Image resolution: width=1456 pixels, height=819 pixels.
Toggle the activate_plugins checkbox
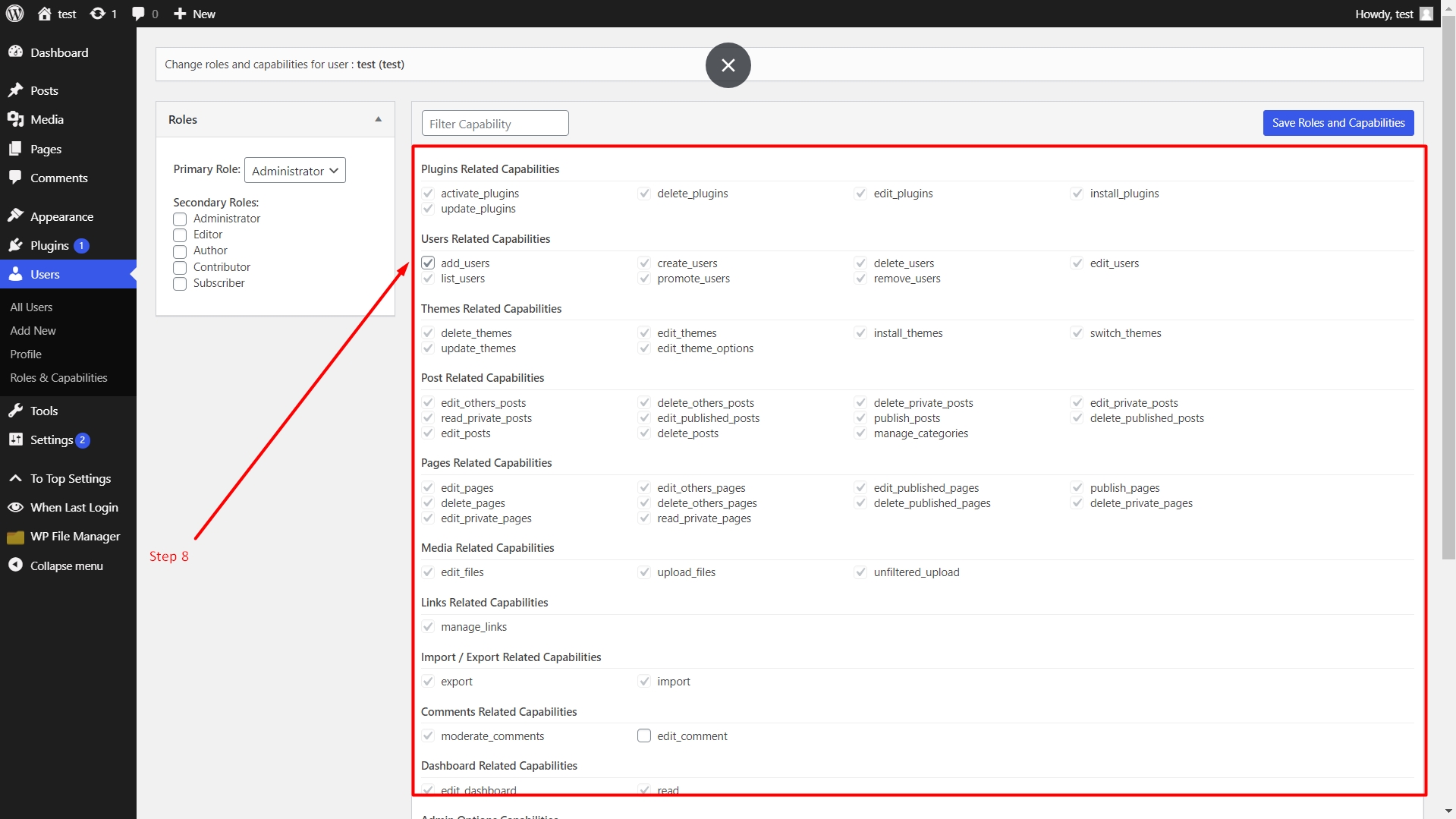coord(428,193)
